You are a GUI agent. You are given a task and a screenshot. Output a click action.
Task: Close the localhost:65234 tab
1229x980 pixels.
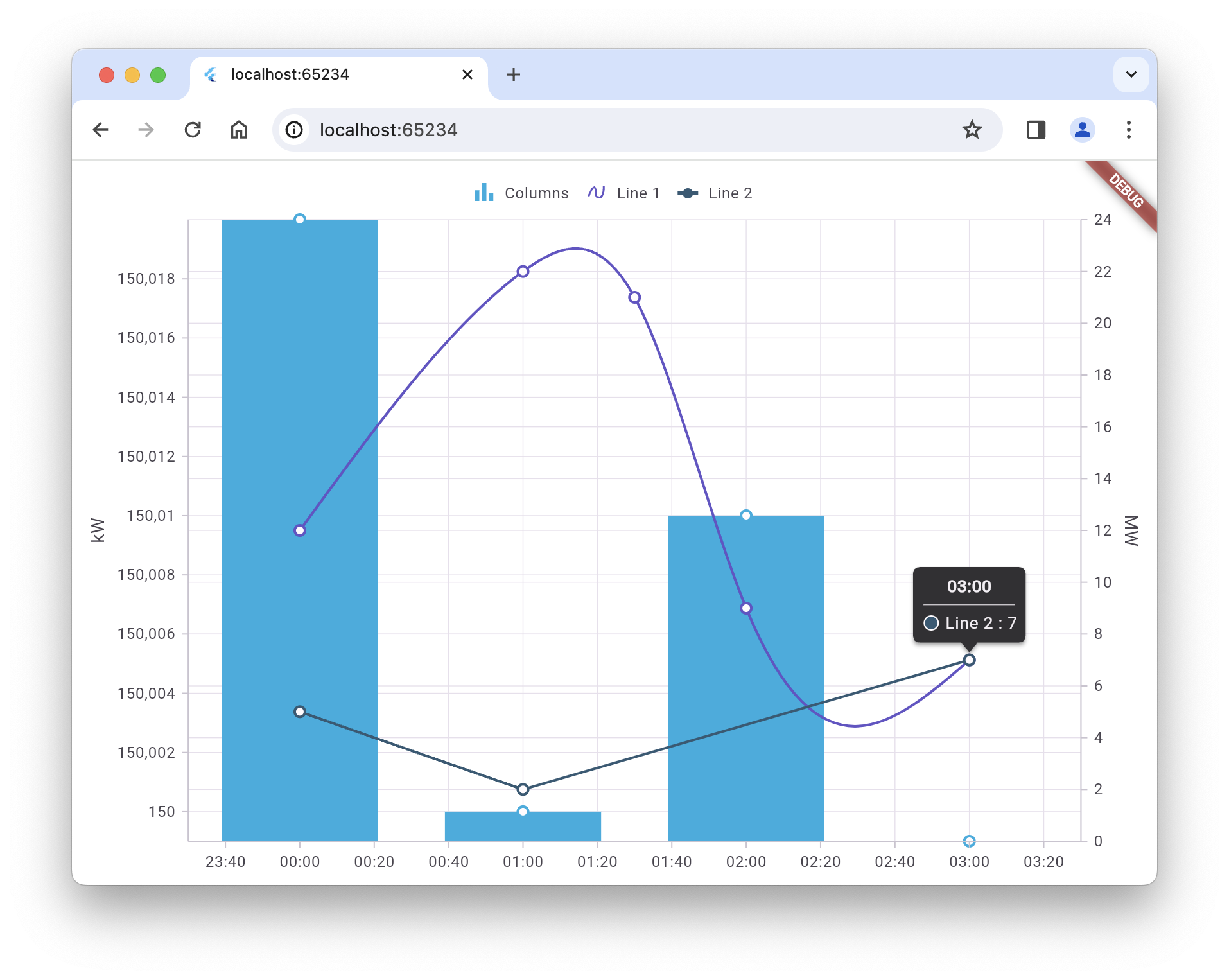[x=467, y=74]
